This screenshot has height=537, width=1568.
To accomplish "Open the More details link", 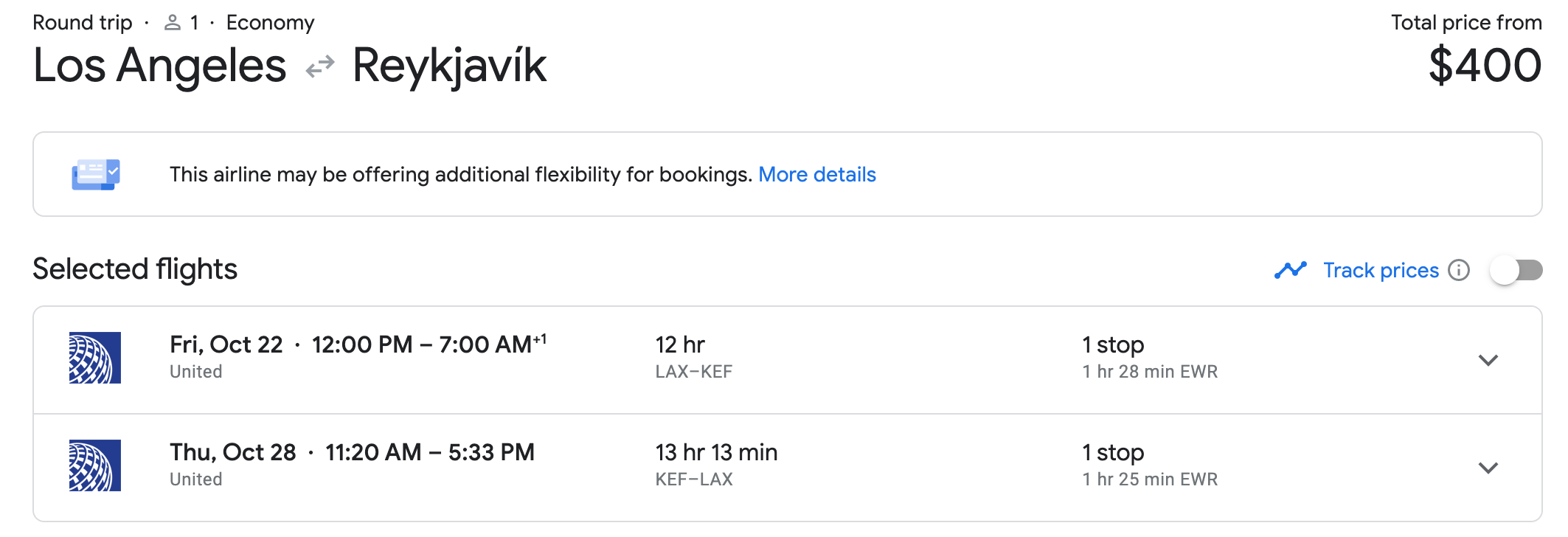I will (x=816, y=175).
